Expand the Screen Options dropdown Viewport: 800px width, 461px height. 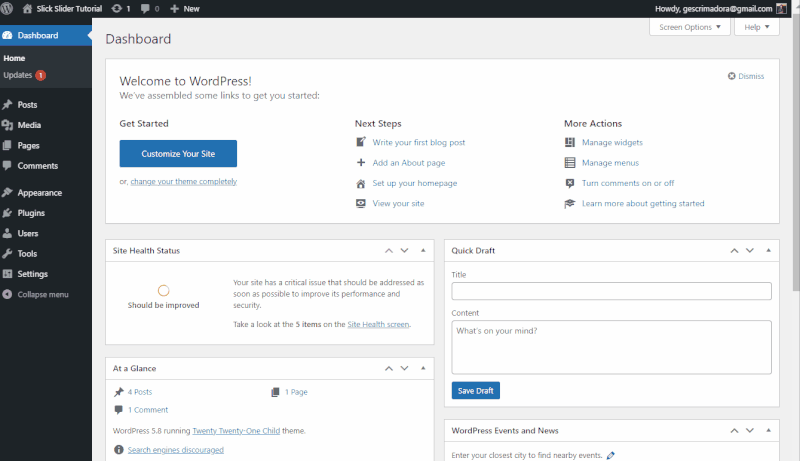click(x=689, y=27)
